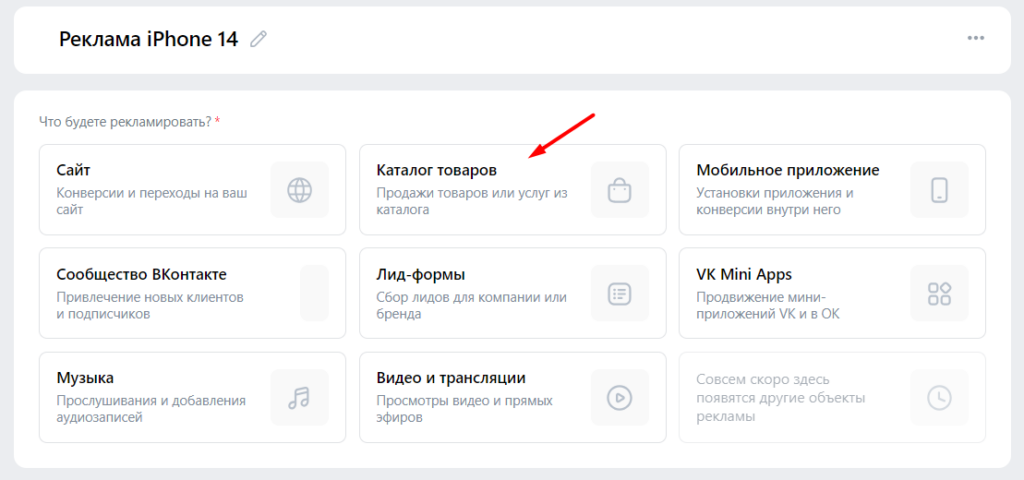This screenshot has width=1024, height=480.
Task: Select Музыка advertising object
Action: coord(192,397)
